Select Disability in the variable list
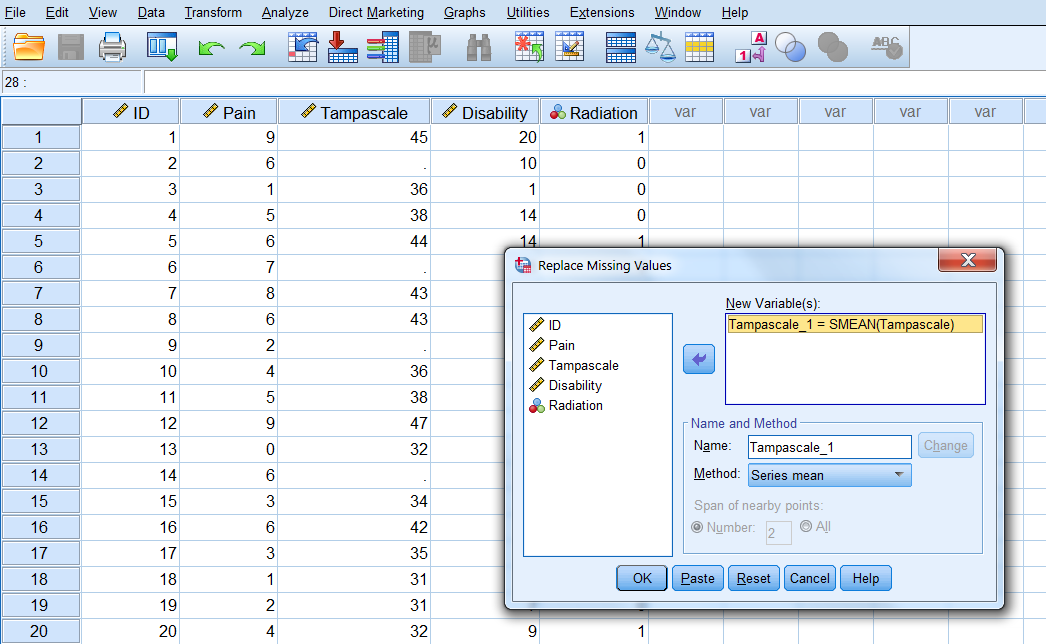Screen dimensions: 1046x644 pos(575,385)
